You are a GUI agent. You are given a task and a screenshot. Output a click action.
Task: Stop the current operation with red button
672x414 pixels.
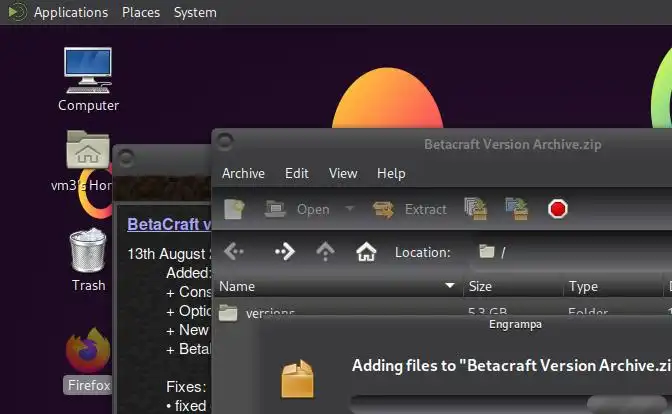[558, 209]
